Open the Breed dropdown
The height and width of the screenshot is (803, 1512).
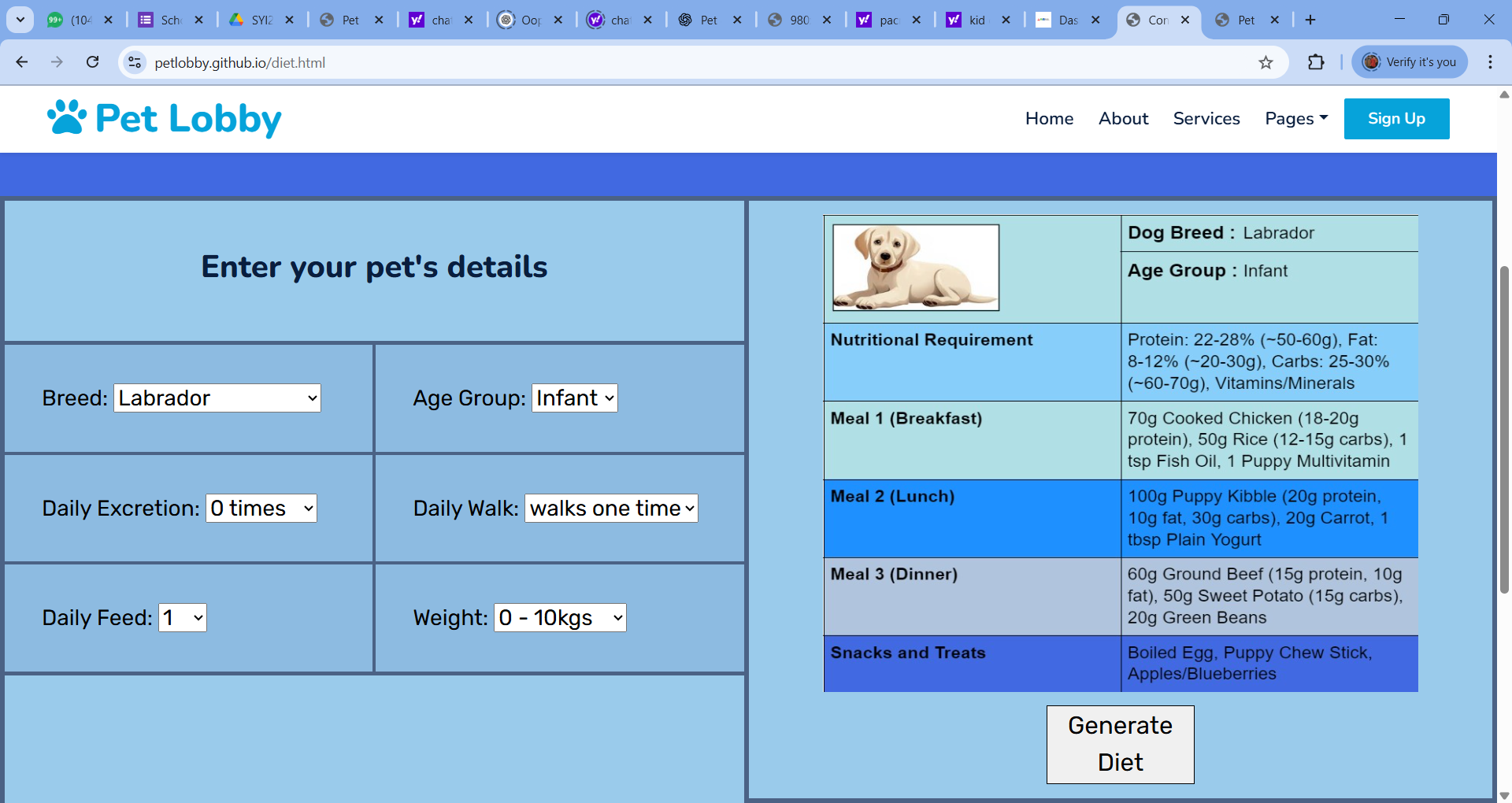[217, 398]
